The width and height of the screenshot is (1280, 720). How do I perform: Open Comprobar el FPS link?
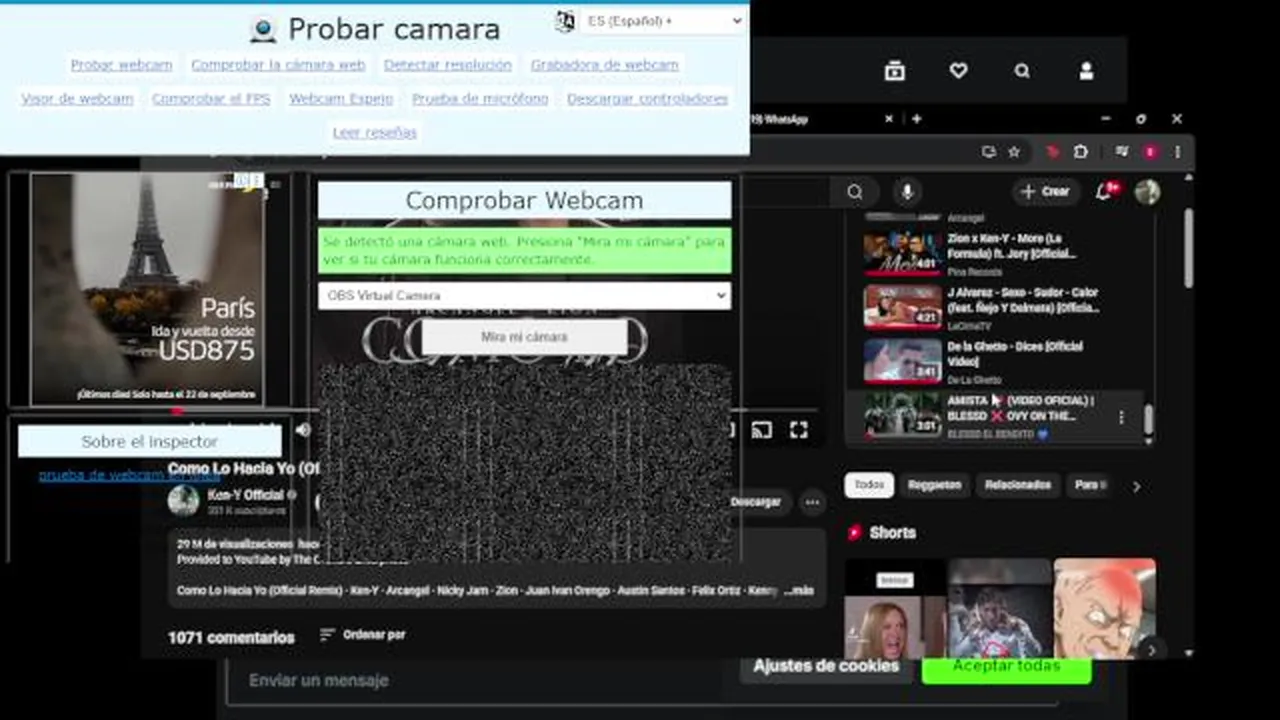click(211, 99)
